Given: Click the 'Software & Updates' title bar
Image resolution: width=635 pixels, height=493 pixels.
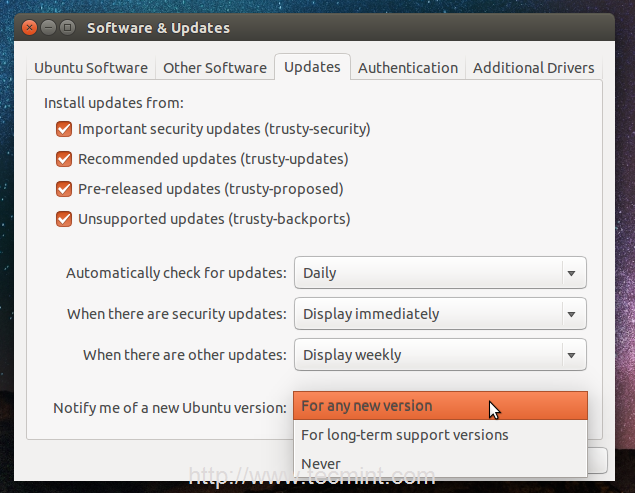Looking at the screenshot, I should pyautogui.click(x=300, y=28).
